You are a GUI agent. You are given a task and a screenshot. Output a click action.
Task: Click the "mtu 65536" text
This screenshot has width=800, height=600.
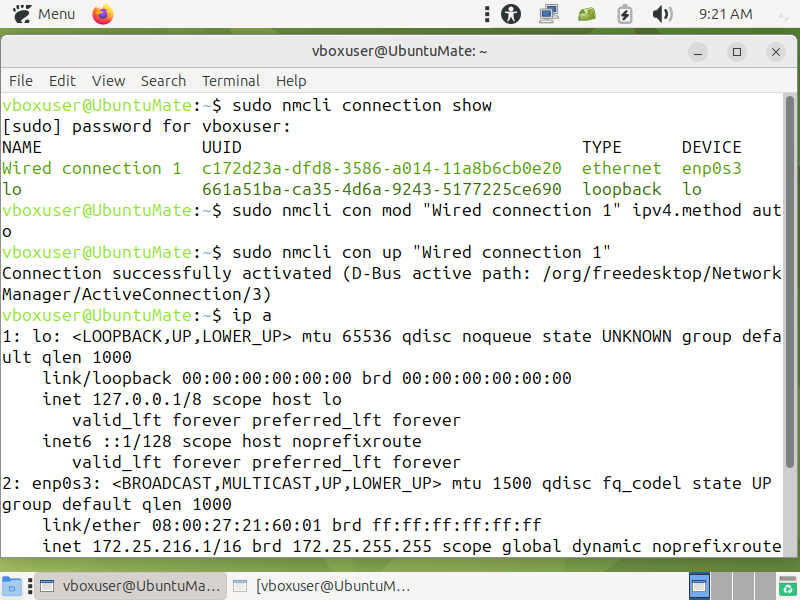pyautogui.click(x=346, y=337)
